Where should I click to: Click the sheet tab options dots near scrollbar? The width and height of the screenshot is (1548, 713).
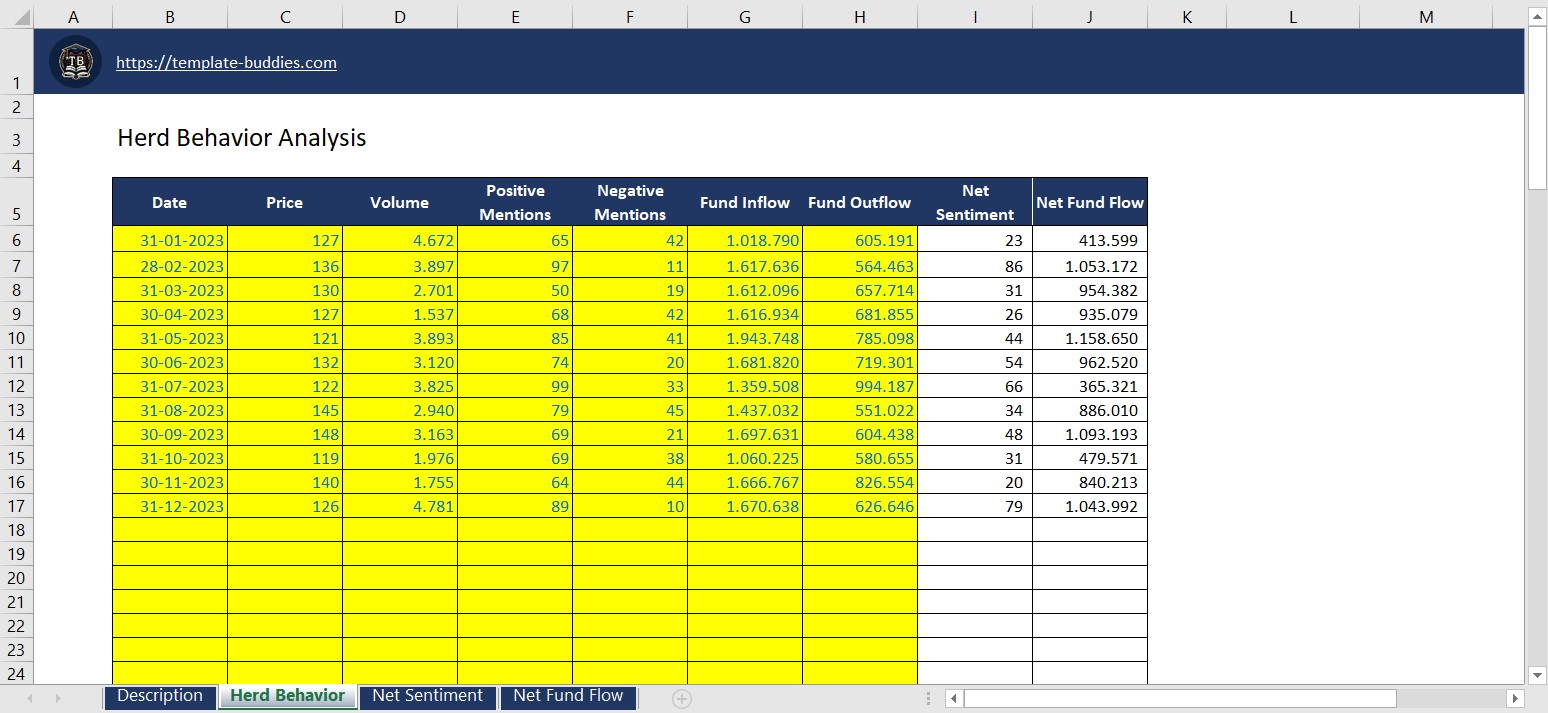[927, 697]
